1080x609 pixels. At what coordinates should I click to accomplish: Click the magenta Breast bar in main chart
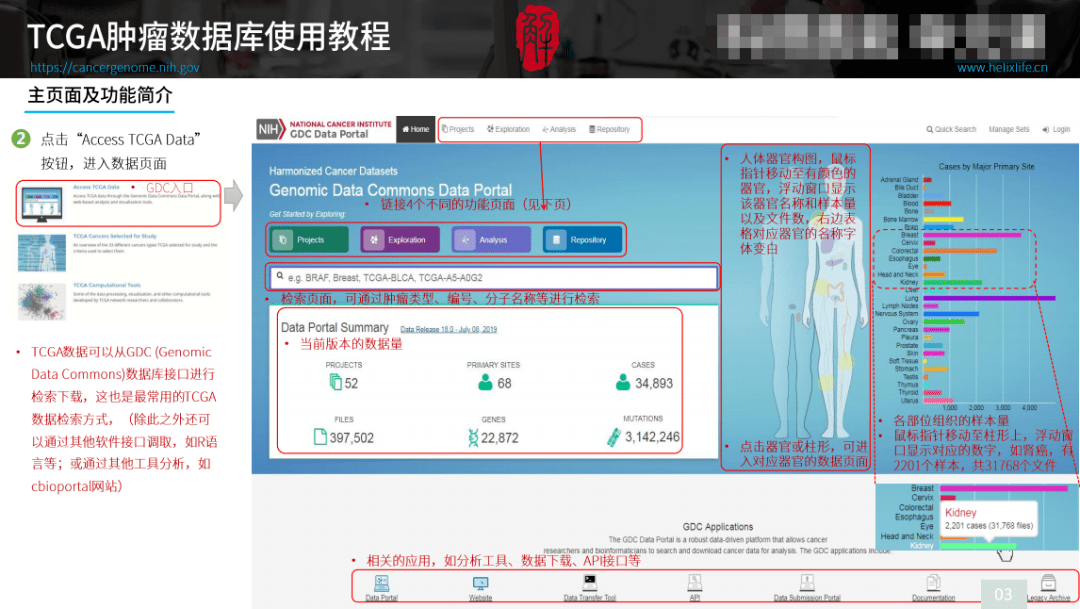click(x=972, y=235)
